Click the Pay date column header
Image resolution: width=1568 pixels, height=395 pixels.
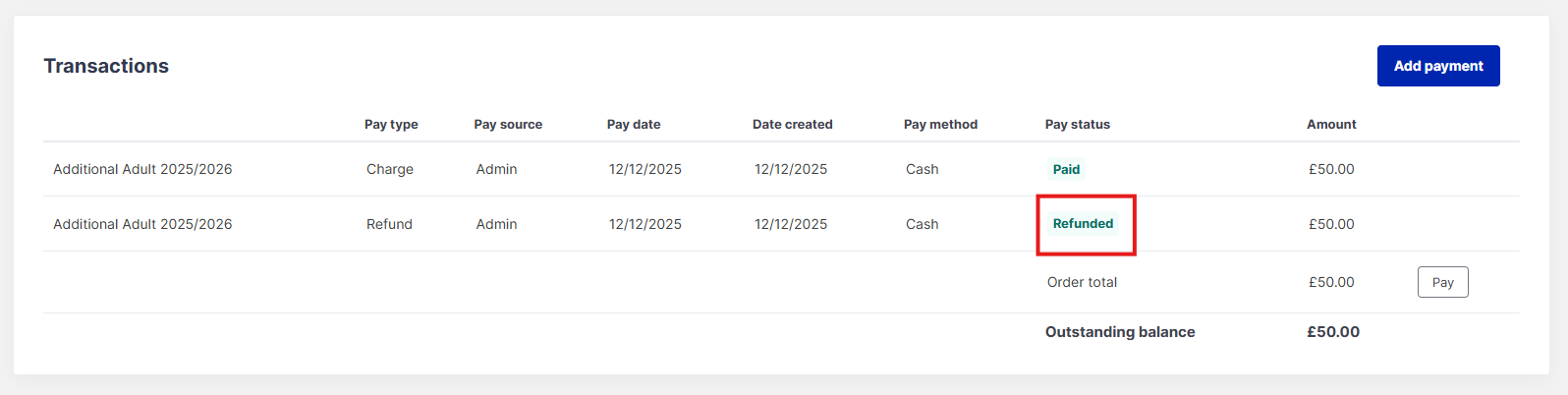(x=634, y=125)
